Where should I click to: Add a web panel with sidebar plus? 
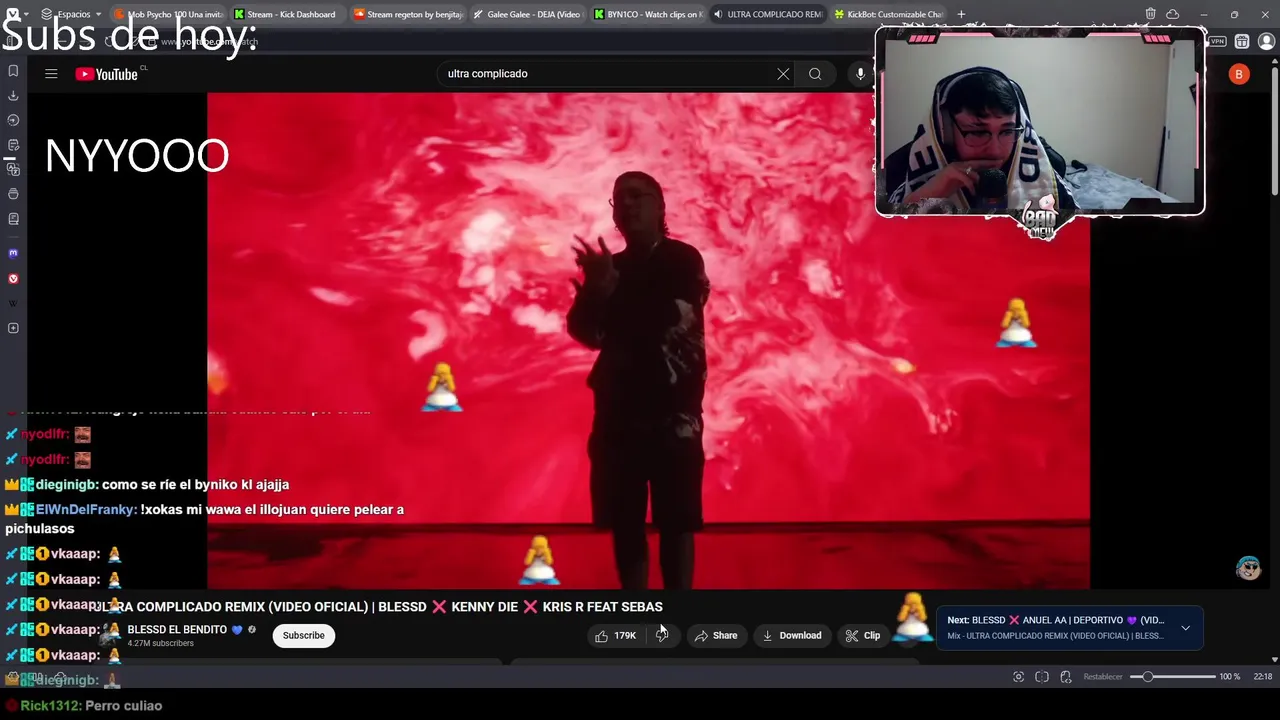click(x=13, y=328)
